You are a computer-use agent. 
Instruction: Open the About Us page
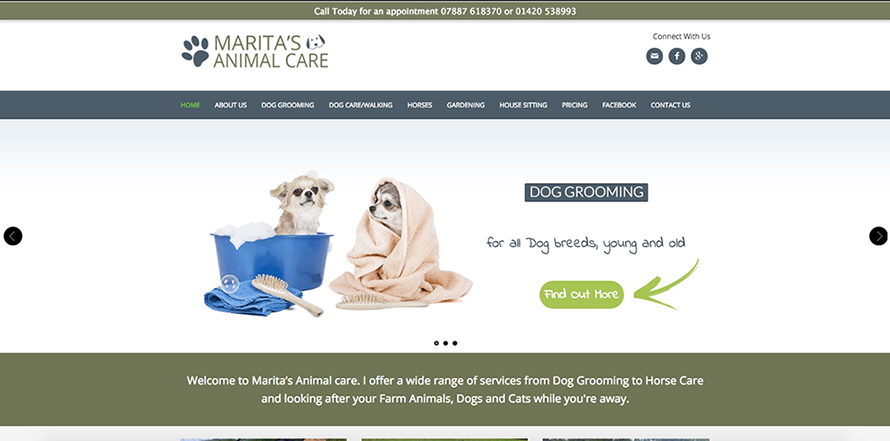[x=230, y=105]
